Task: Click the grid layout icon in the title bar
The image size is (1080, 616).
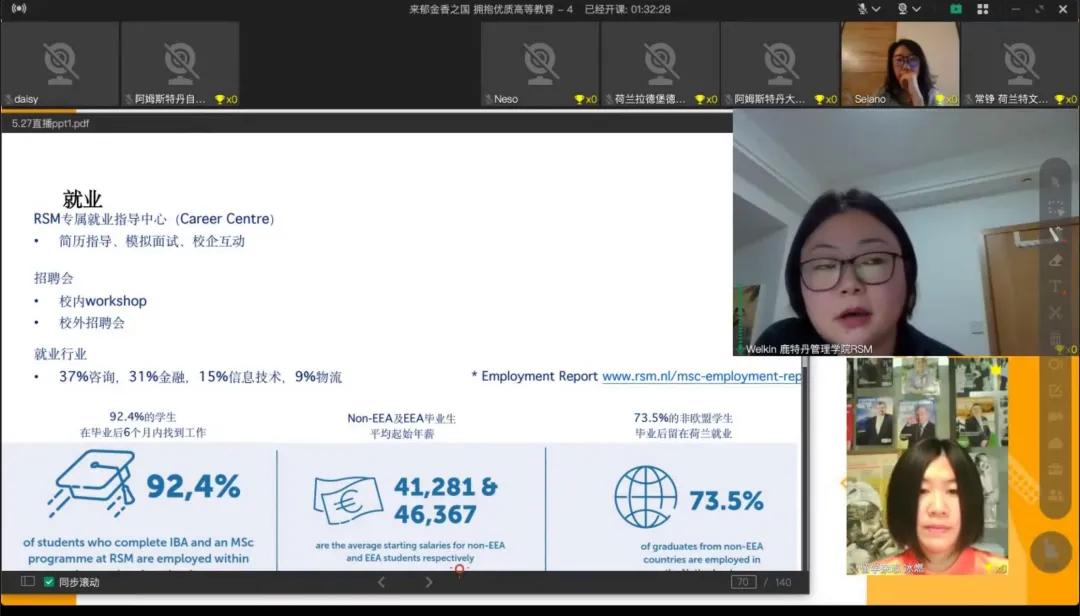Action: click(983, 9)
